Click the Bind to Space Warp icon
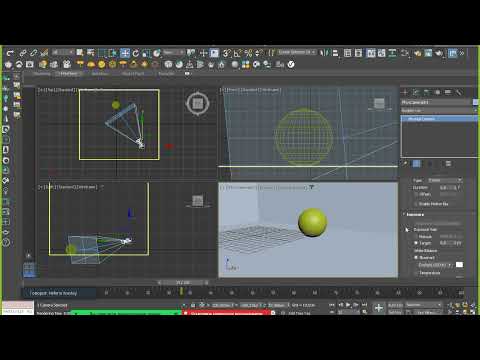 point(44,53)
